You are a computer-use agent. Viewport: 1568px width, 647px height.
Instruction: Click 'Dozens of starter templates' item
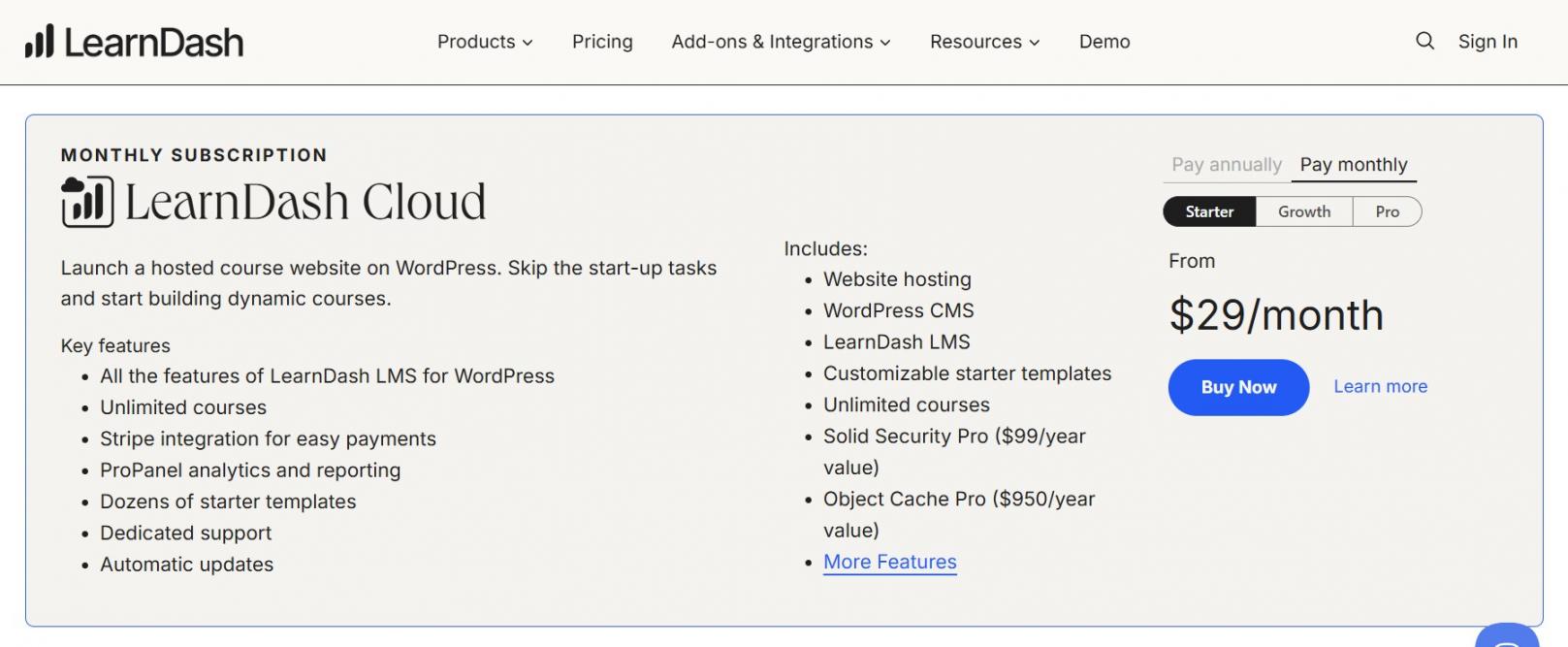click(228, 501)
